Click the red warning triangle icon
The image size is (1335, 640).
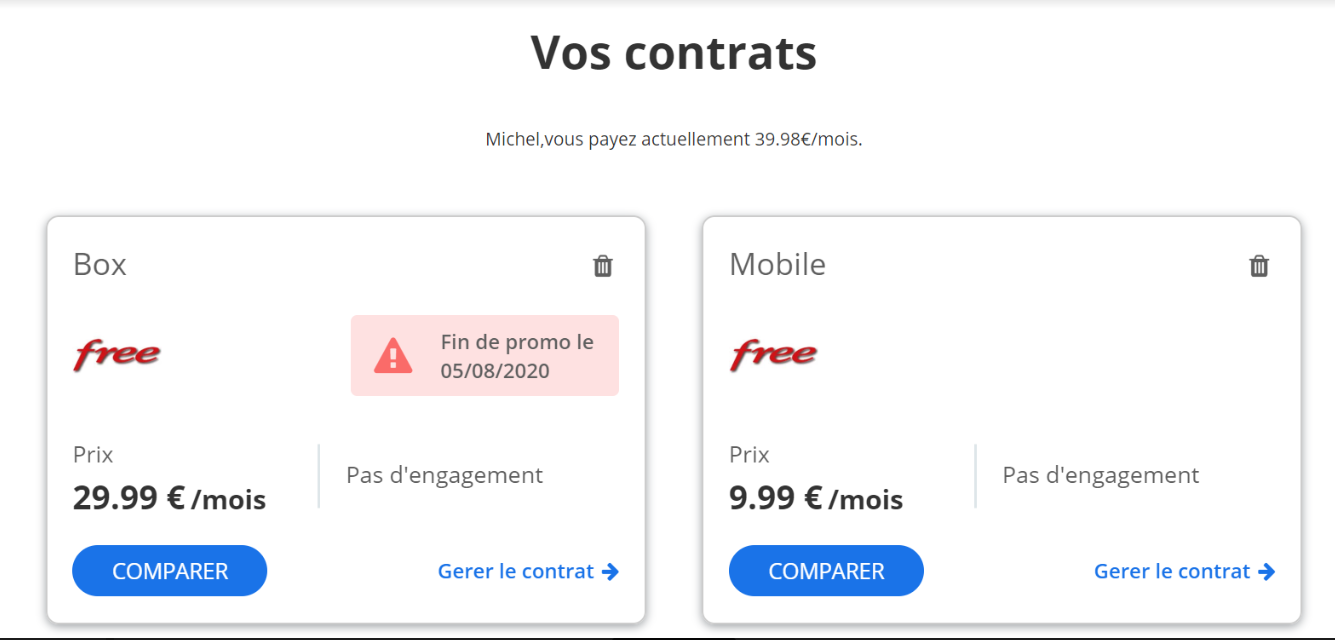[x=393, y=356]
